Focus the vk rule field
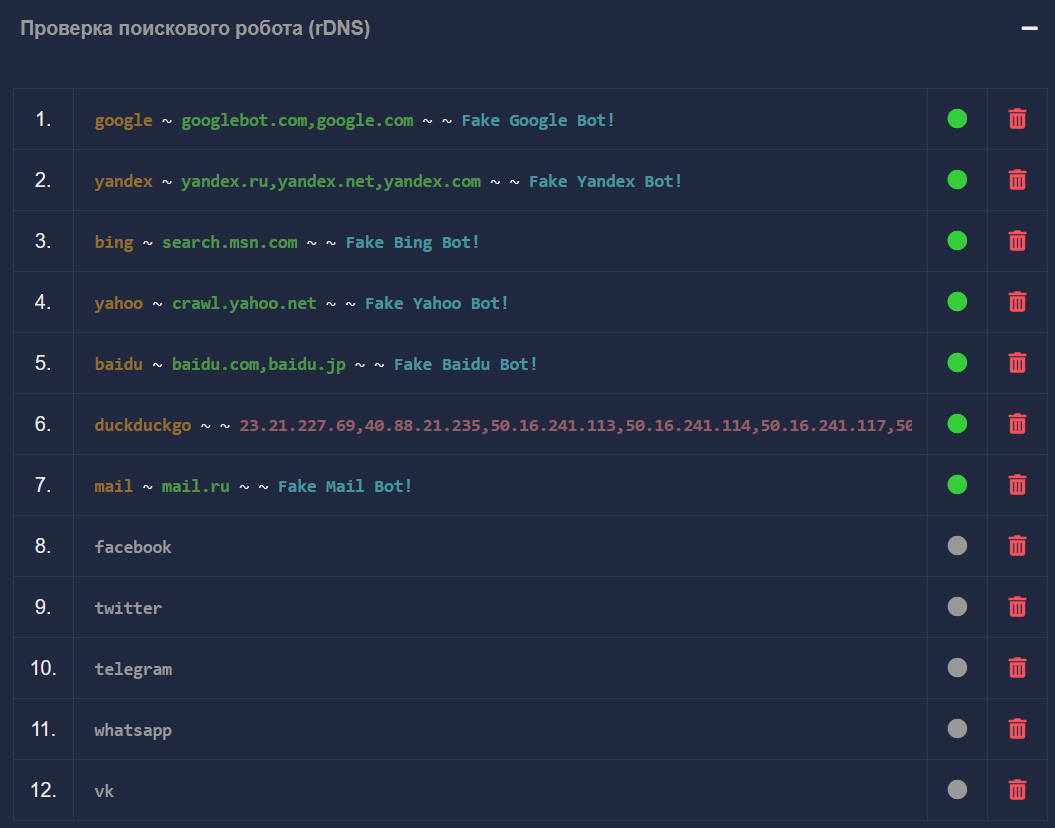 [500, 790]
